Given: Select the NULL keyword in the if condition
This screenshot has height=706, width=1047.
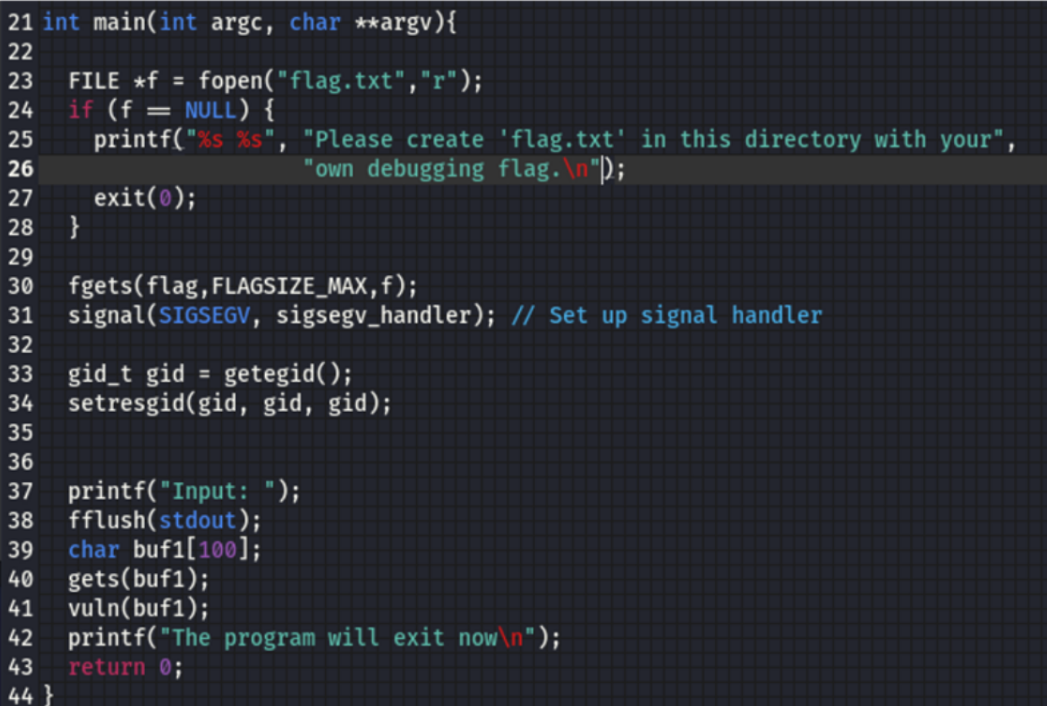Looking at the screenshot, I should click(x=210, y=110).
